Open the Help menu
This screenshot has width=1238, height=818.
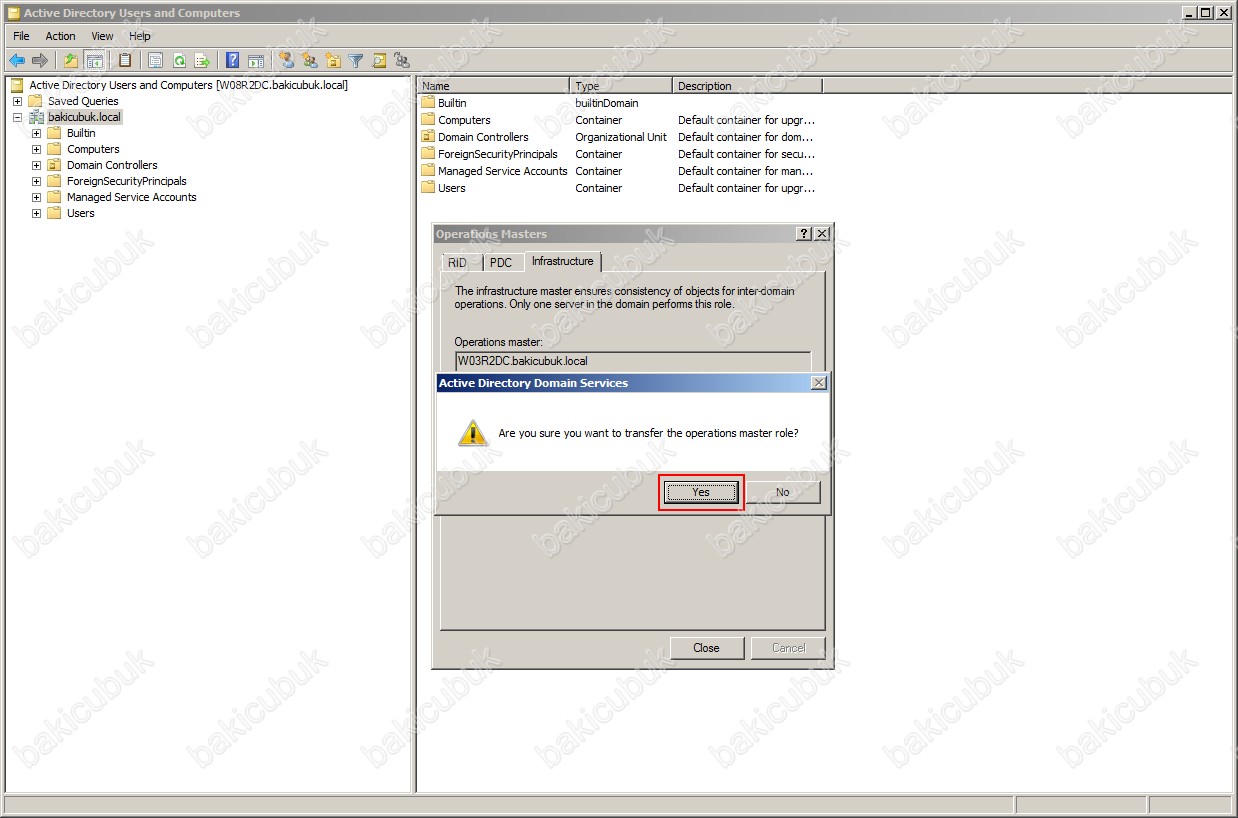tap(140, 36)
